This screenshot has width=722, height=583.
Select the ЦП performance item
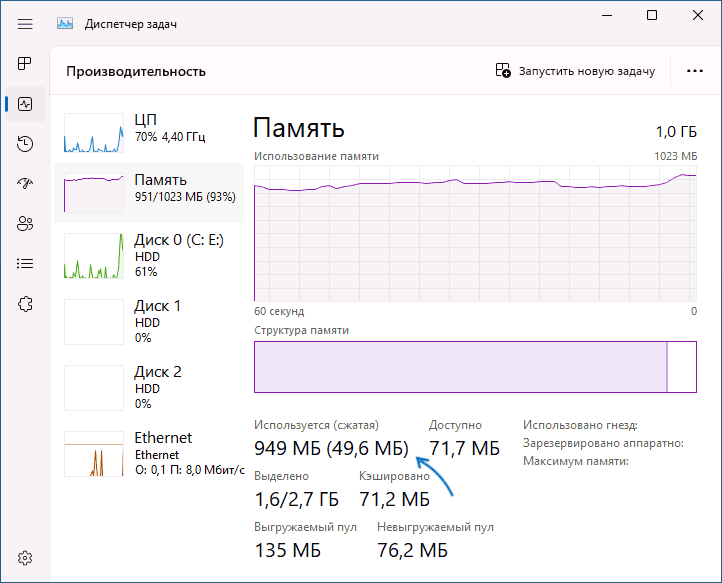(149, 133)
